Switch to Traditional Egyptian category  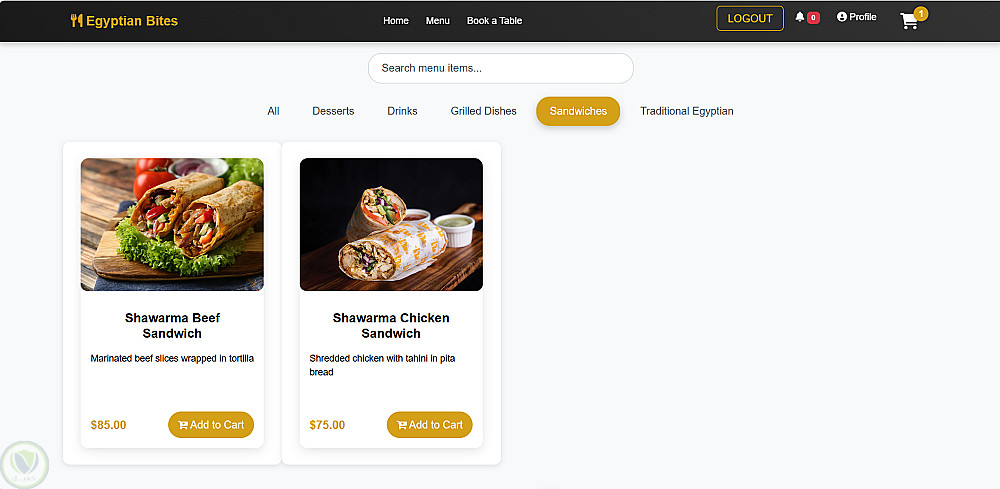coord(686,111)
